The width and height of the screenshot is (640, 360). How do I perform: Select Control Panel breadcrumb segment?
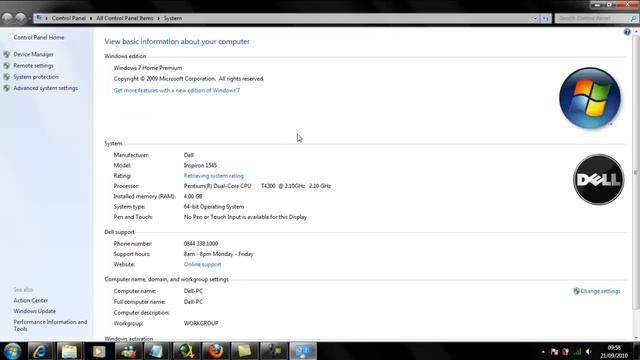[69, 18]
